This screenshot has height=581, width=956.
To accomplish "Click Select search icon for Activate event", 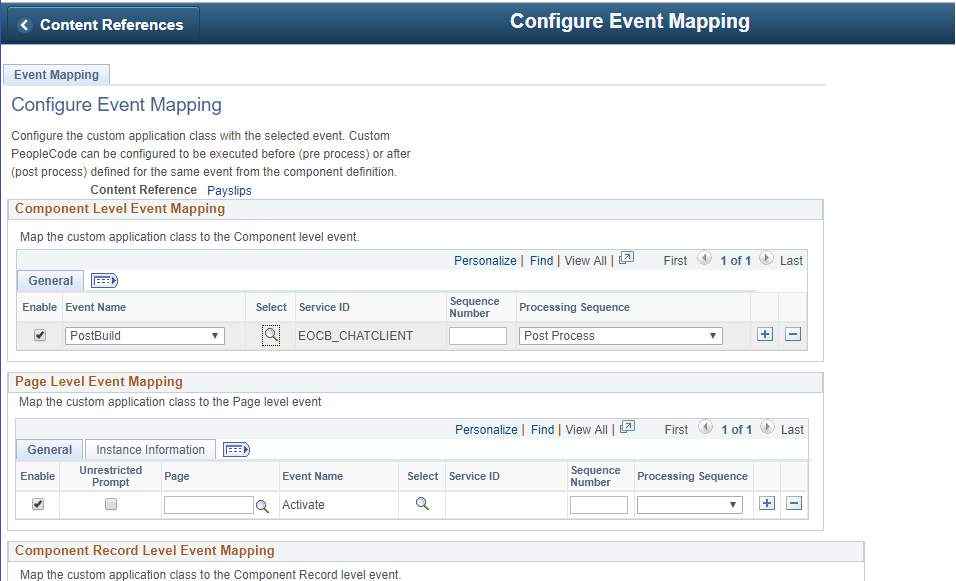I will coord(422,504).
